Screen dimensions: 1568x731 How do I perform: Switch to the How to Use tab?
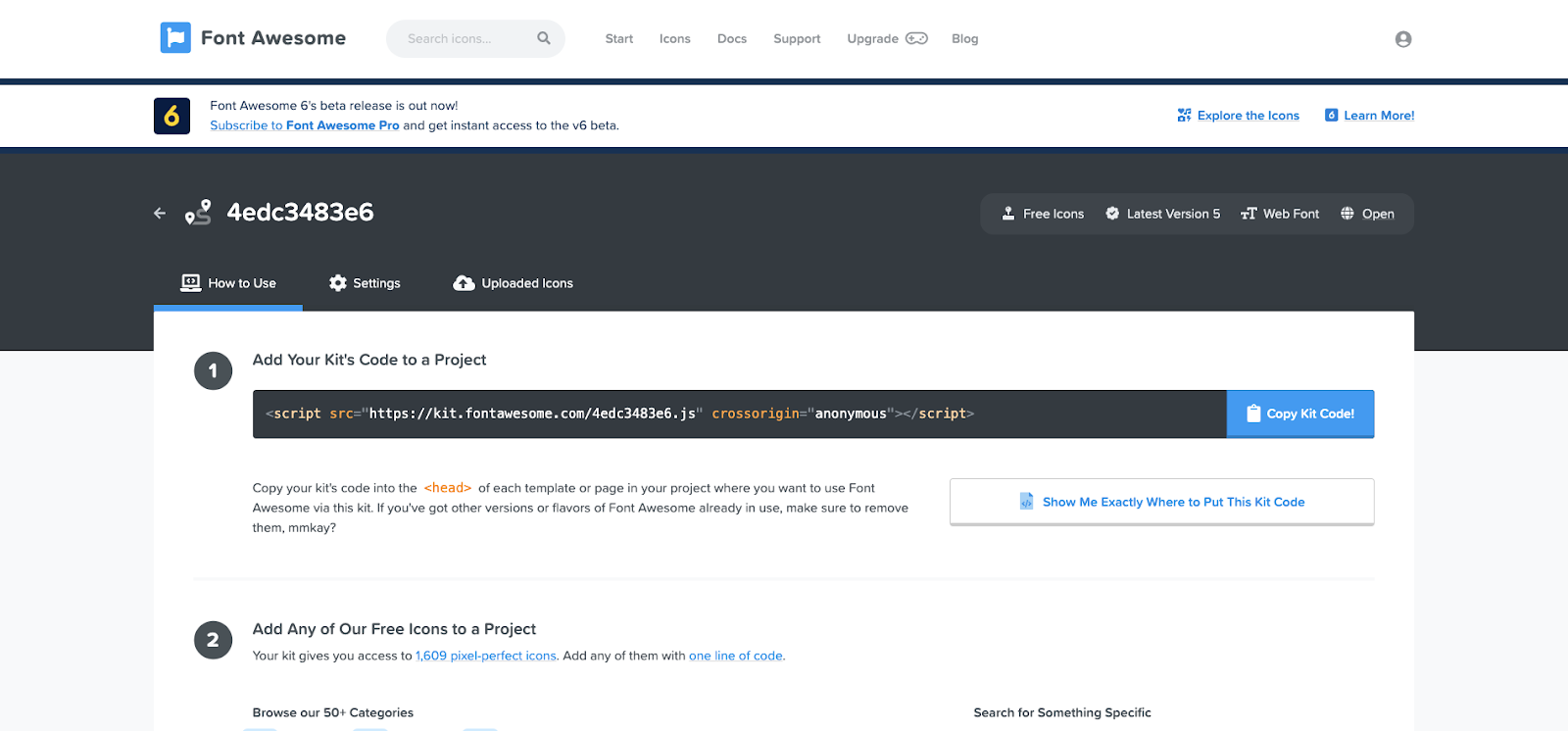point(228,283)
